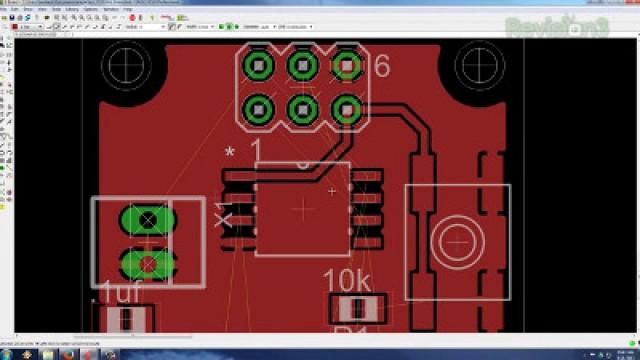The width and height of the screenshot is (640, 360).
Task: Click the Windows Start button
Action: pos(6,355)
